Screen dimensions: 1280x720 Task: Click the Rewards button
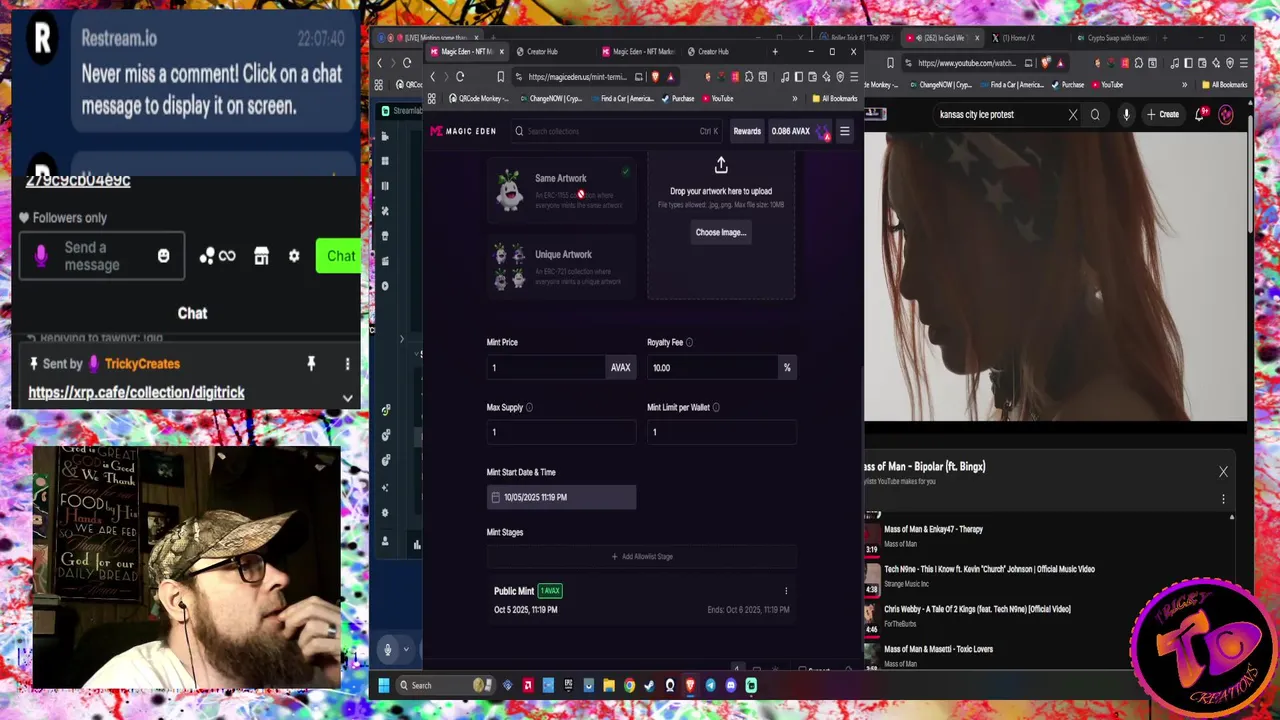pyautogui.click(x=747, y=131)
